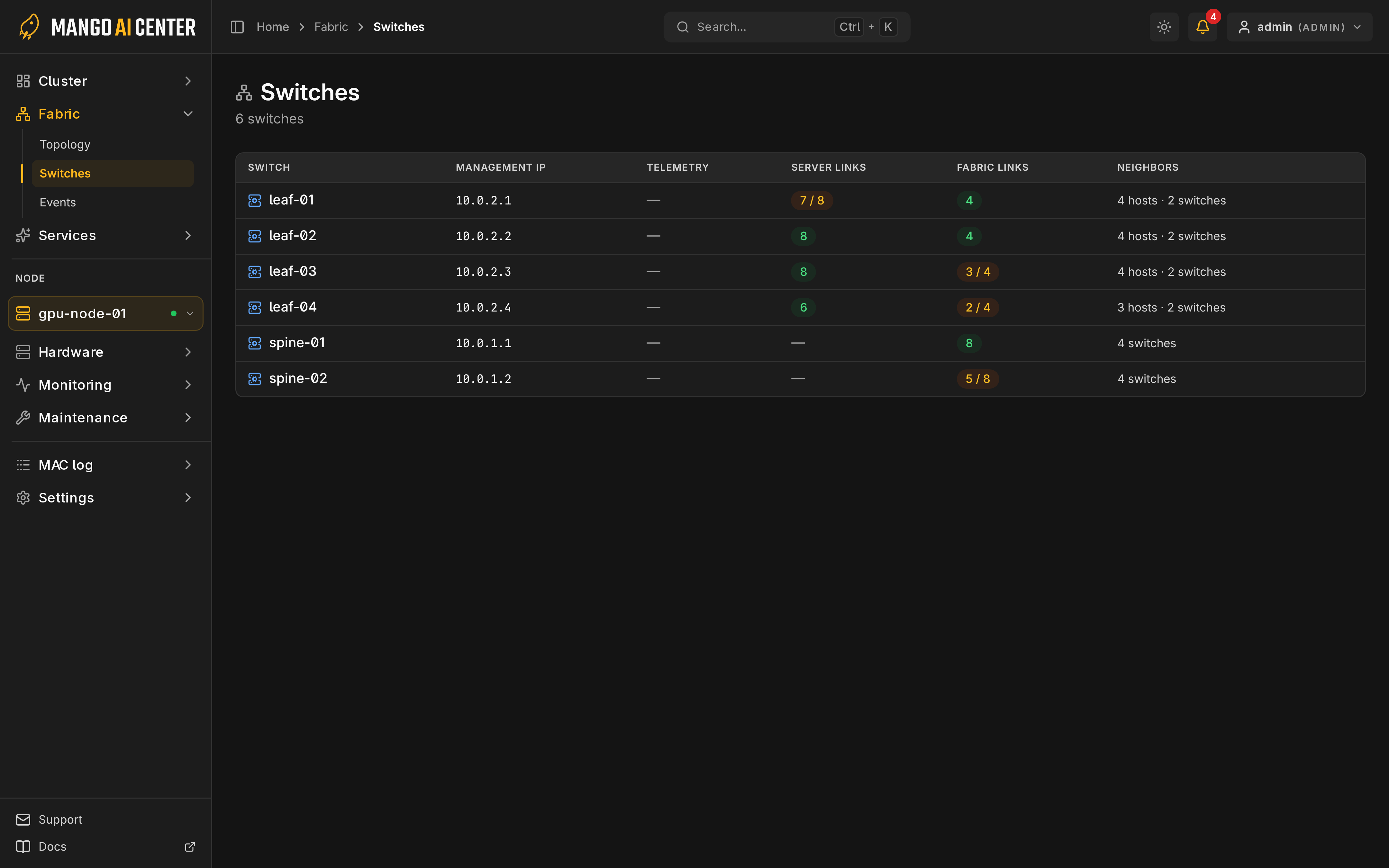Click the Mango AI Center rocket logo

coord(29,27)
